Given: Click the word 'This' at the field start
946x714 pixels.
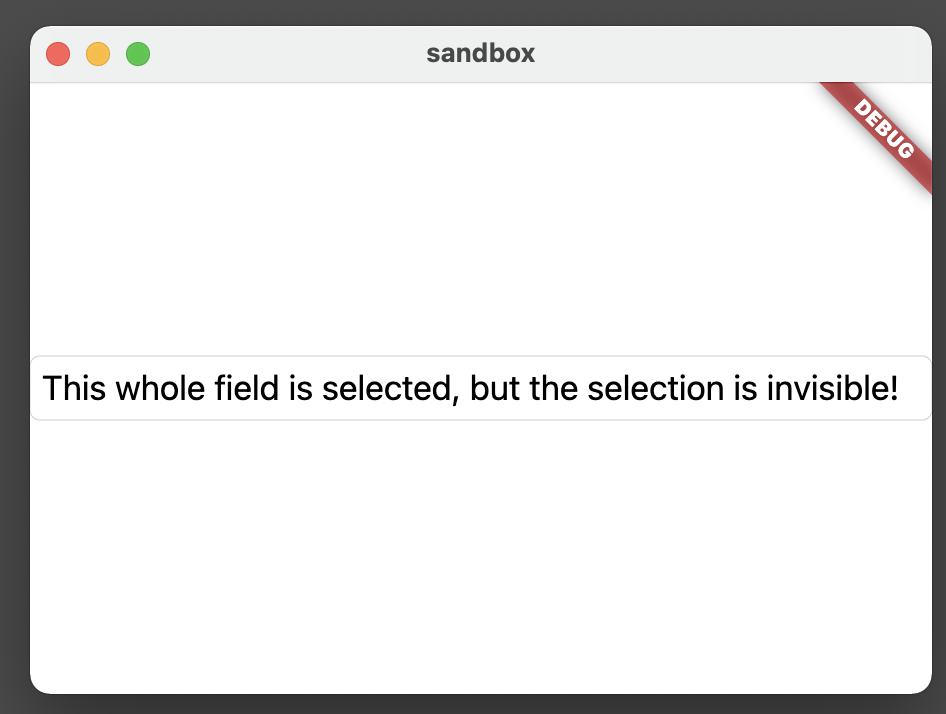Looking at the screenshot, I should tap(75, 388).
